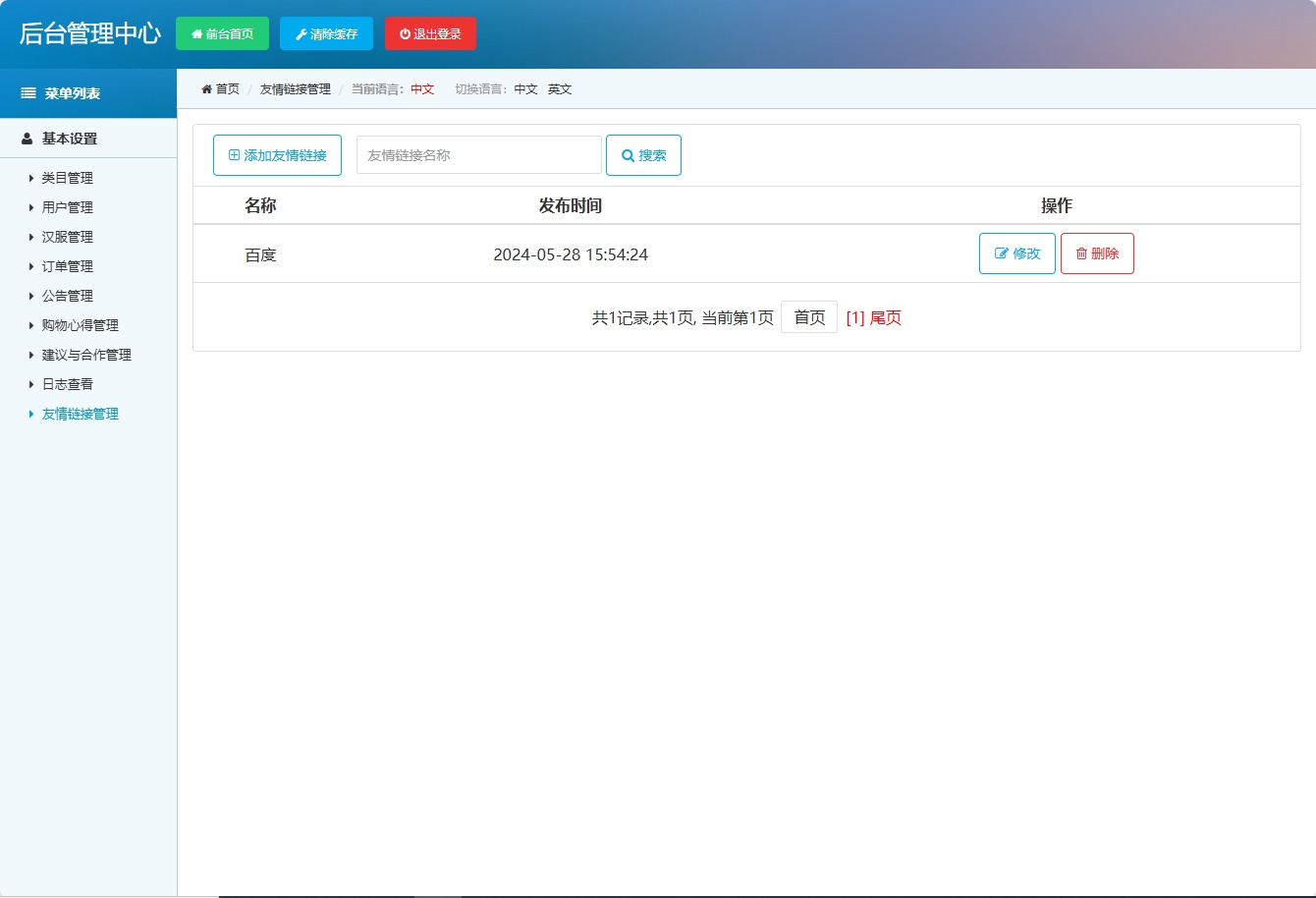
Task: Click the power icon on 退出登录 button
Action: (404, 32)
